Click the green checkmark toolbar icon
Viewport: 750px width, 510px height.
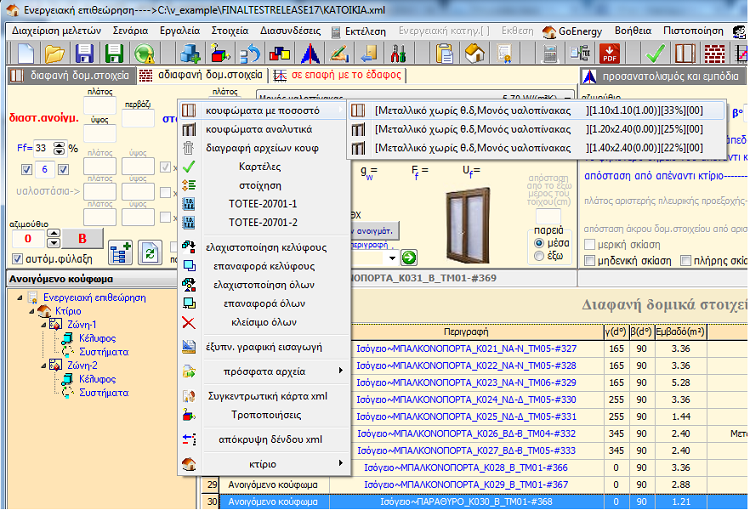tap(656, 52)
